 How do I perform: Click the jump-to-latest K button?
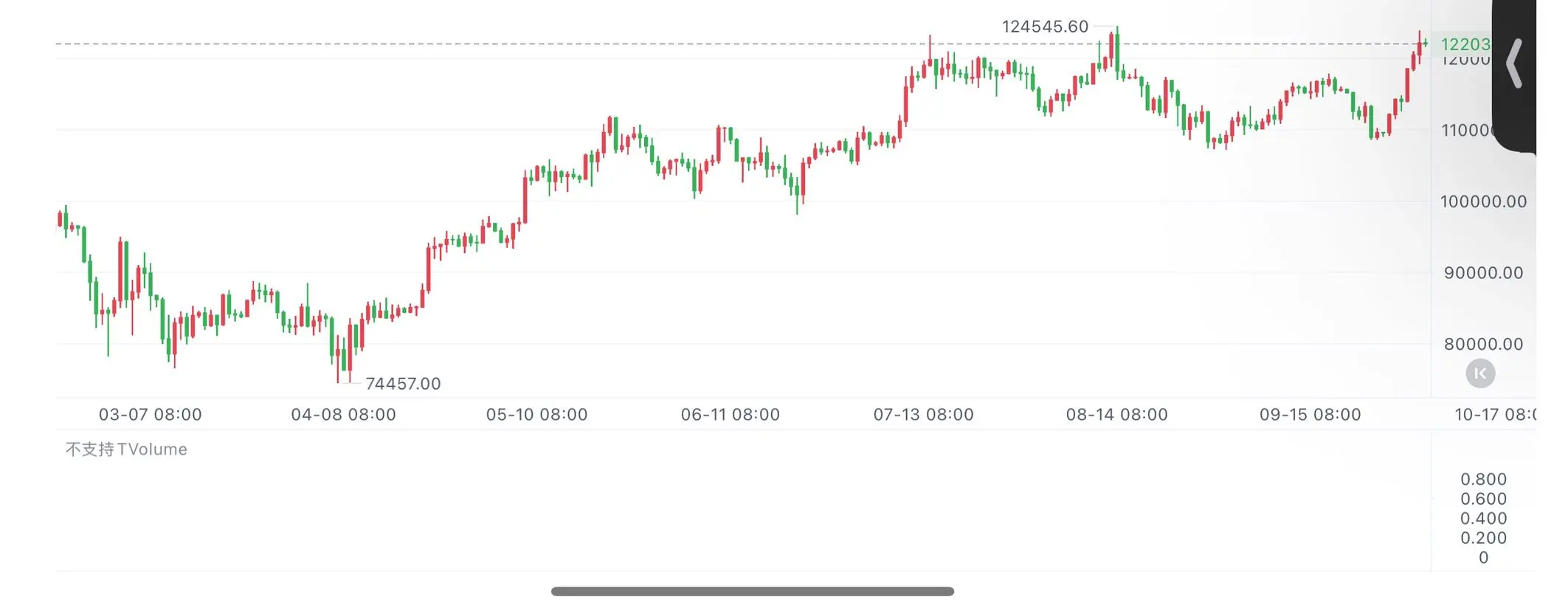(1479, 373)
